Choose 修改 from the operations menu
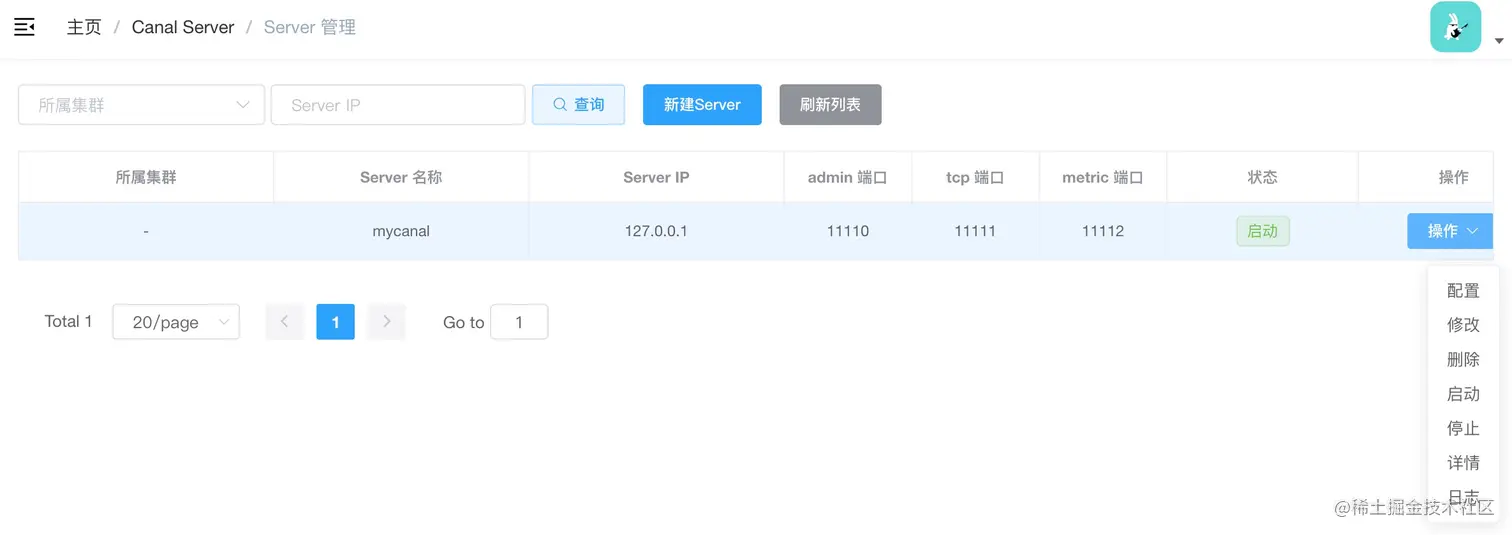Image resolution: width=1512 pixels, height=535 pixels. (1463, 325)
